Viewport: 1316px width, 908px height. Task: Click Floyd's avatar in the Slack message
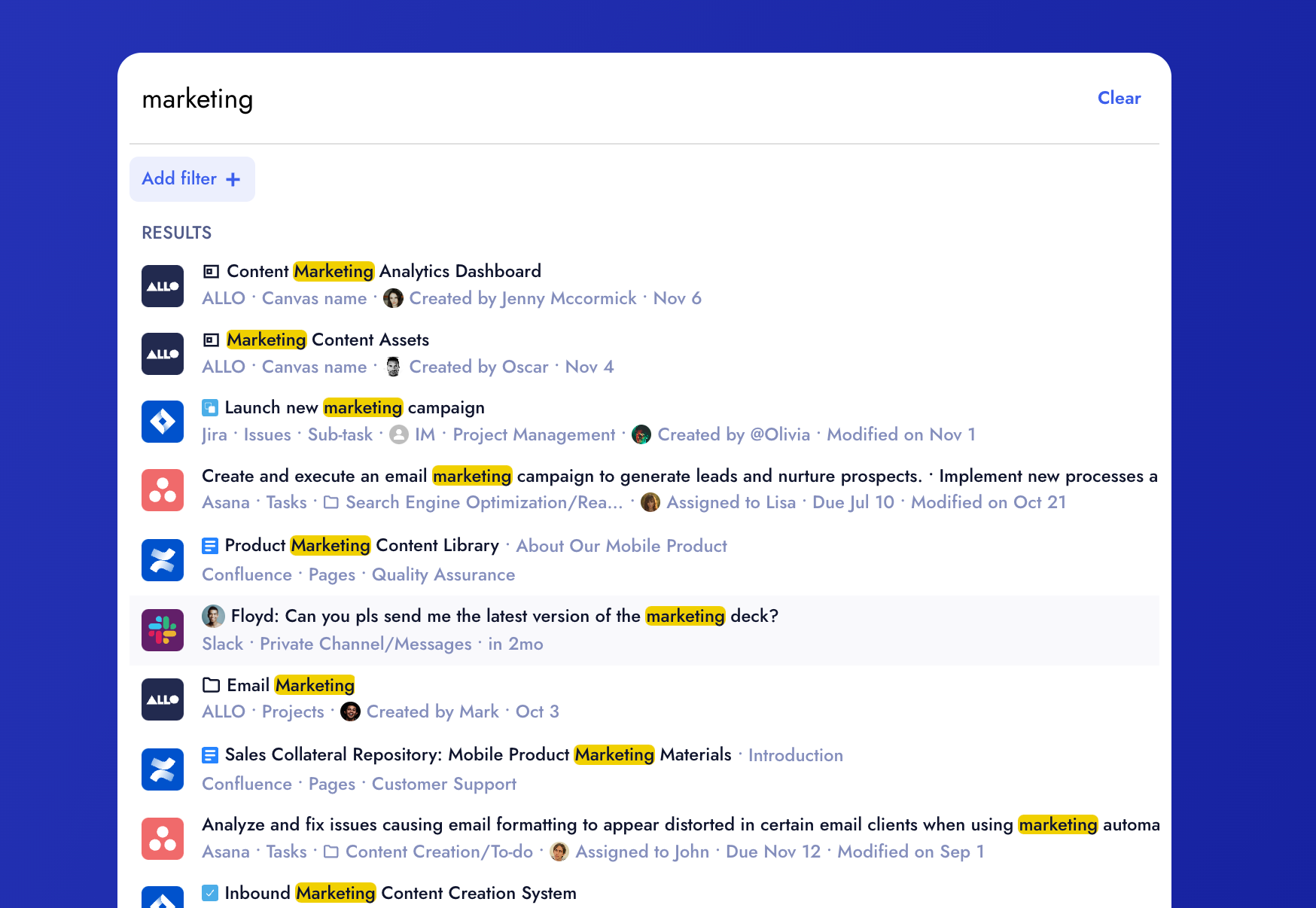213,616
